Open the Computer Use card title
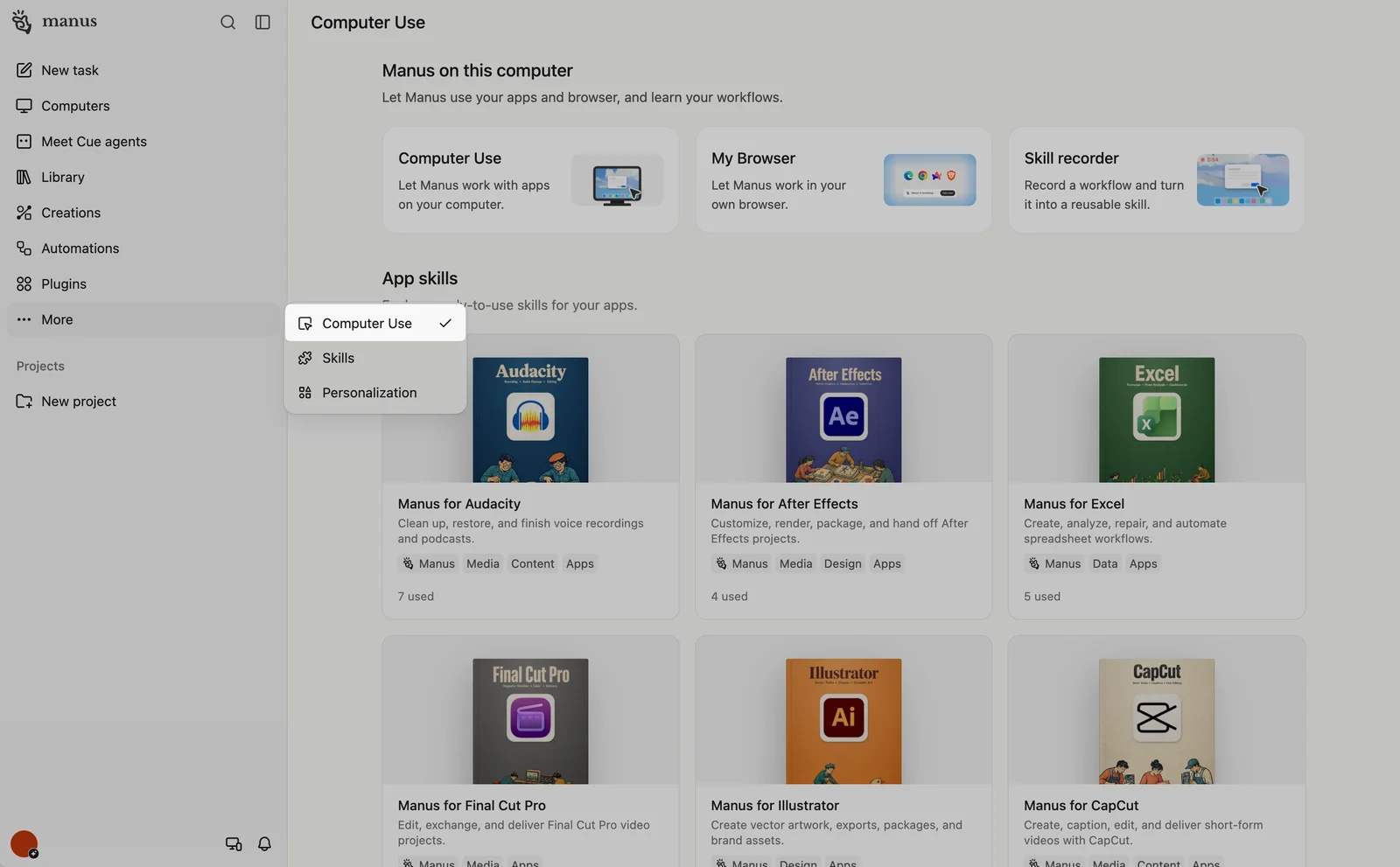Viewport: 1400px width, 867px height. [x=450, y=158]
